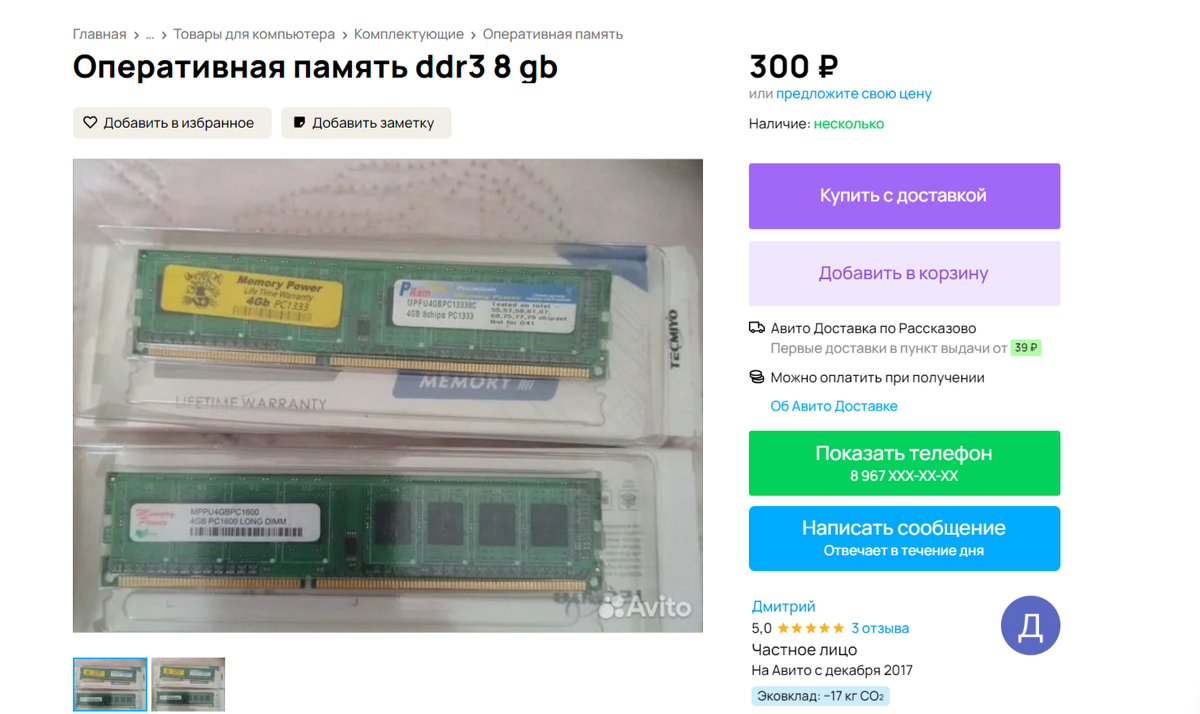Open seller's 3 отзыва link
The width and height of the screenshot is (1200, 714).
pos(880,628)
